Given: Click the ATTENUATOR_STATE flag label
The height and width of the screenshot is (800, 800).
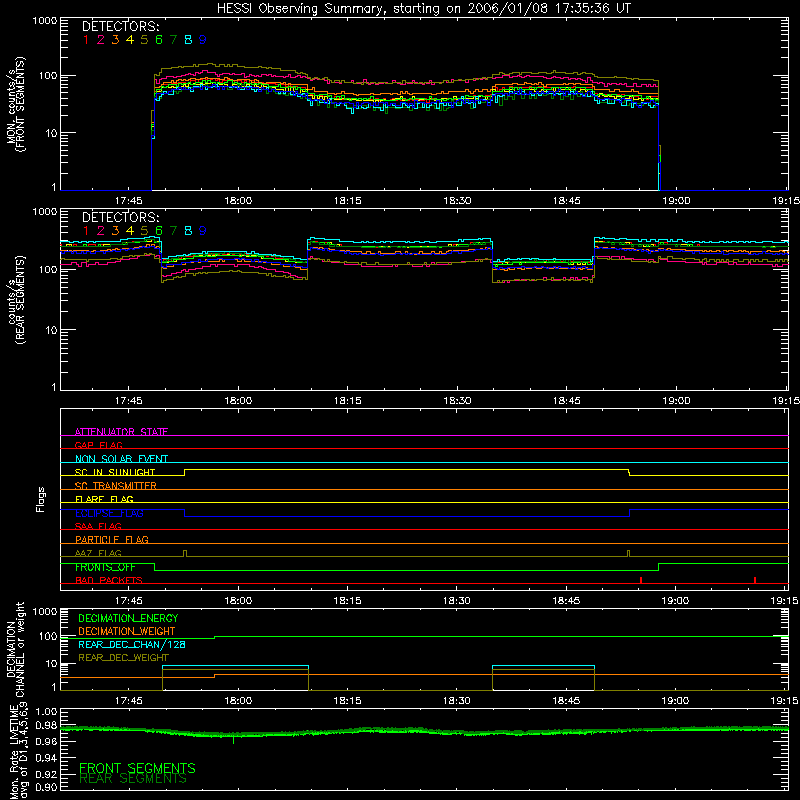Looking at the screenshot, I should coord(121,432).
